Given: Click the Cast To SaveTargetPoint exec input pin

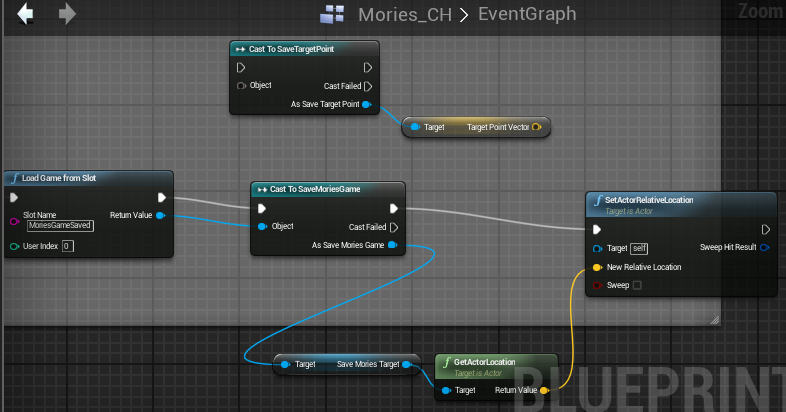Looking at the screenshot, I should click(241, 67).
